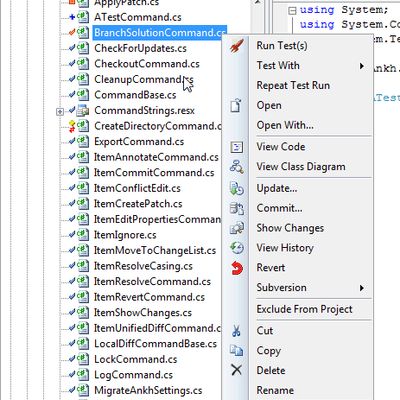
Task: Click the file icon of ItemIgnore.cs
Action: click(x=83, y=235)
